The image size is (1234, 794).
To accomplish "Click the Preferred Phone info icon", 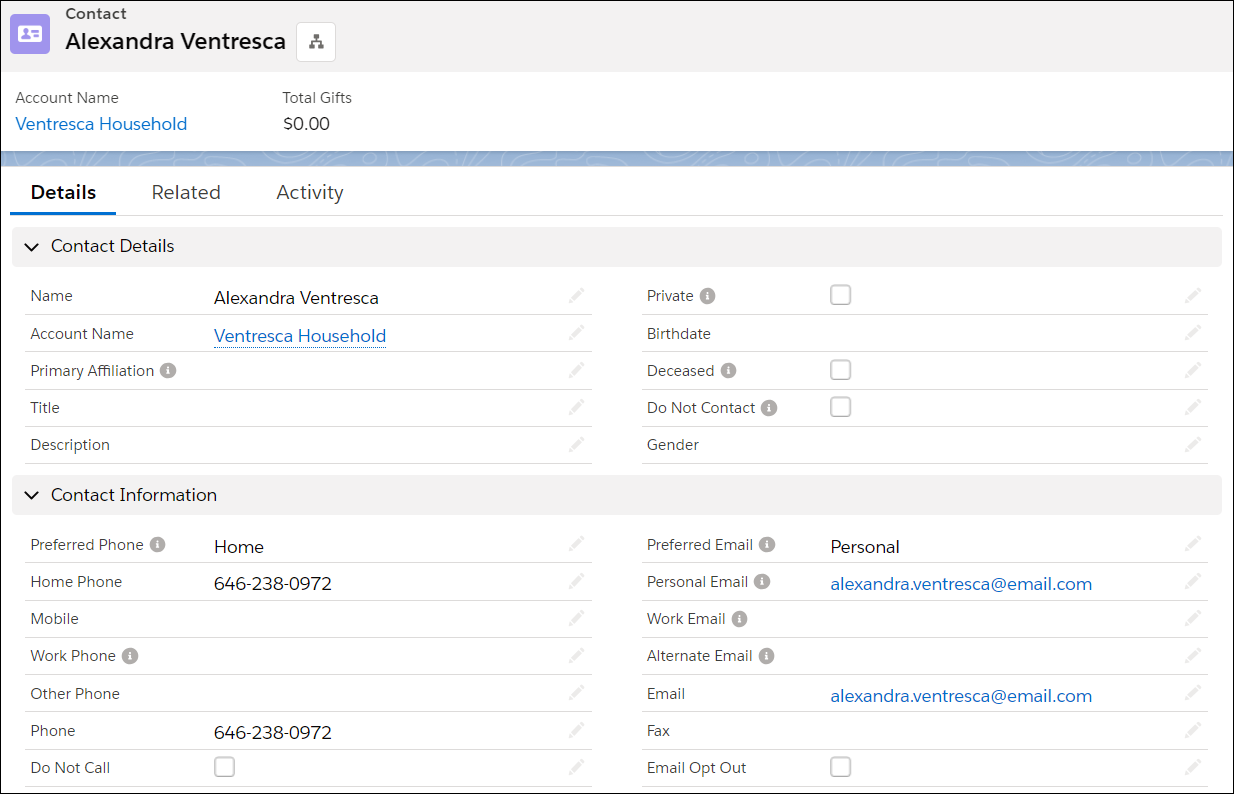I will (x=157, y=545).
